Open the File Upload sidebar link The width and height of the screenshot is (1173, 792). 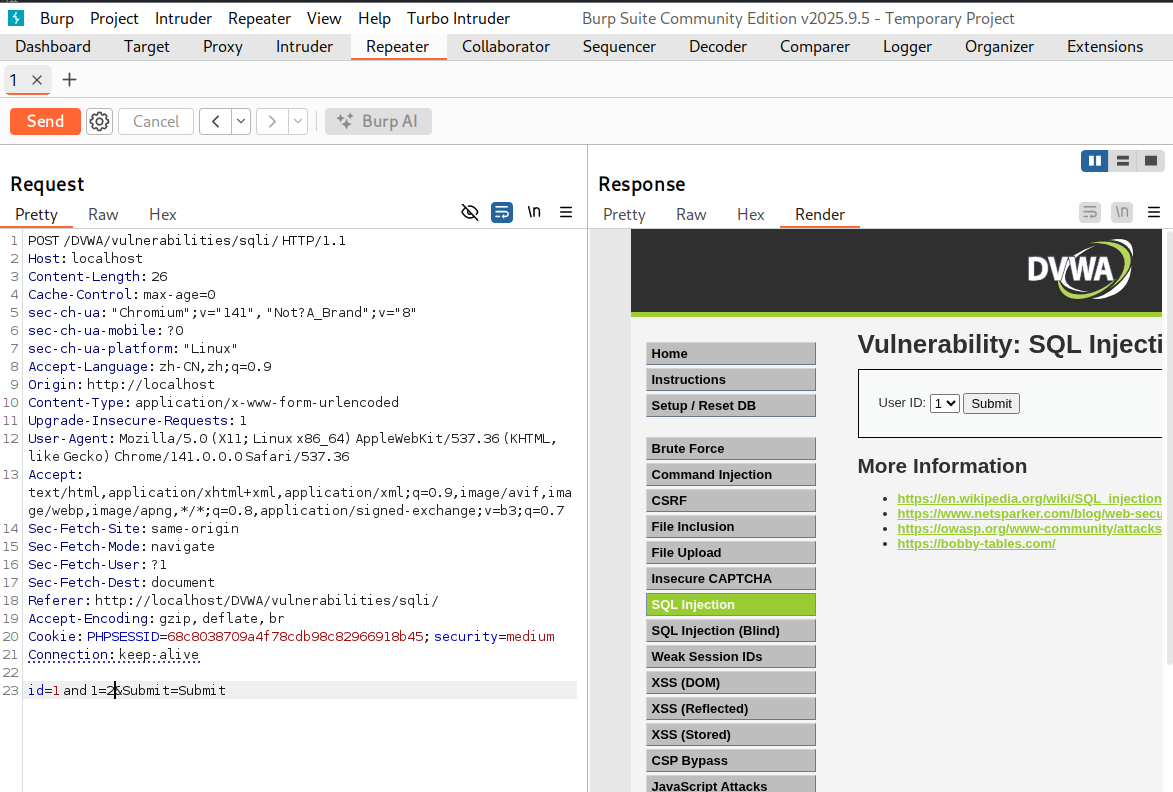click(x=731, y=553)
